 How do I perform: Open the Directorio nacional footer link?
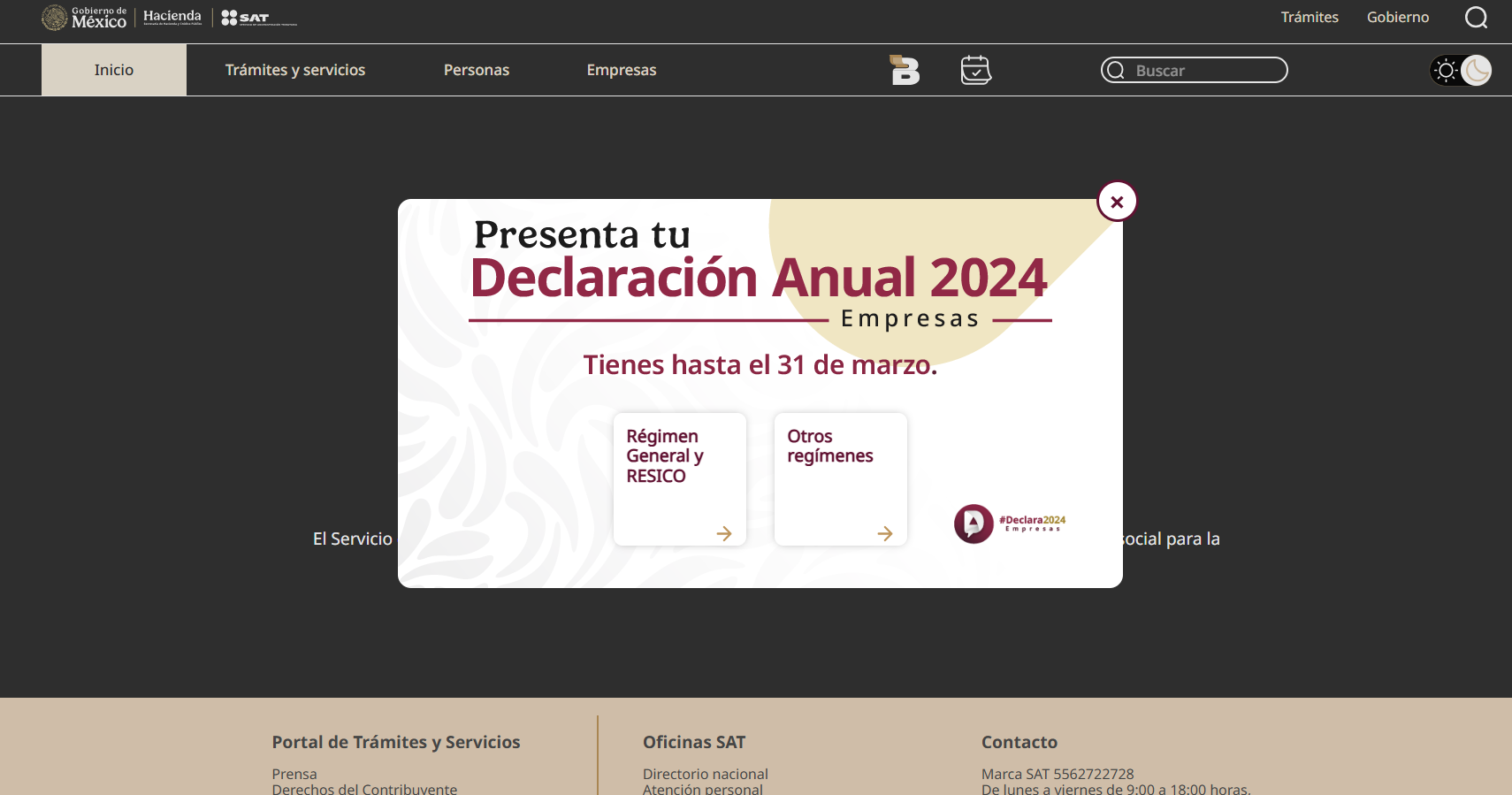pyautogui.click(x=706, y=774)
